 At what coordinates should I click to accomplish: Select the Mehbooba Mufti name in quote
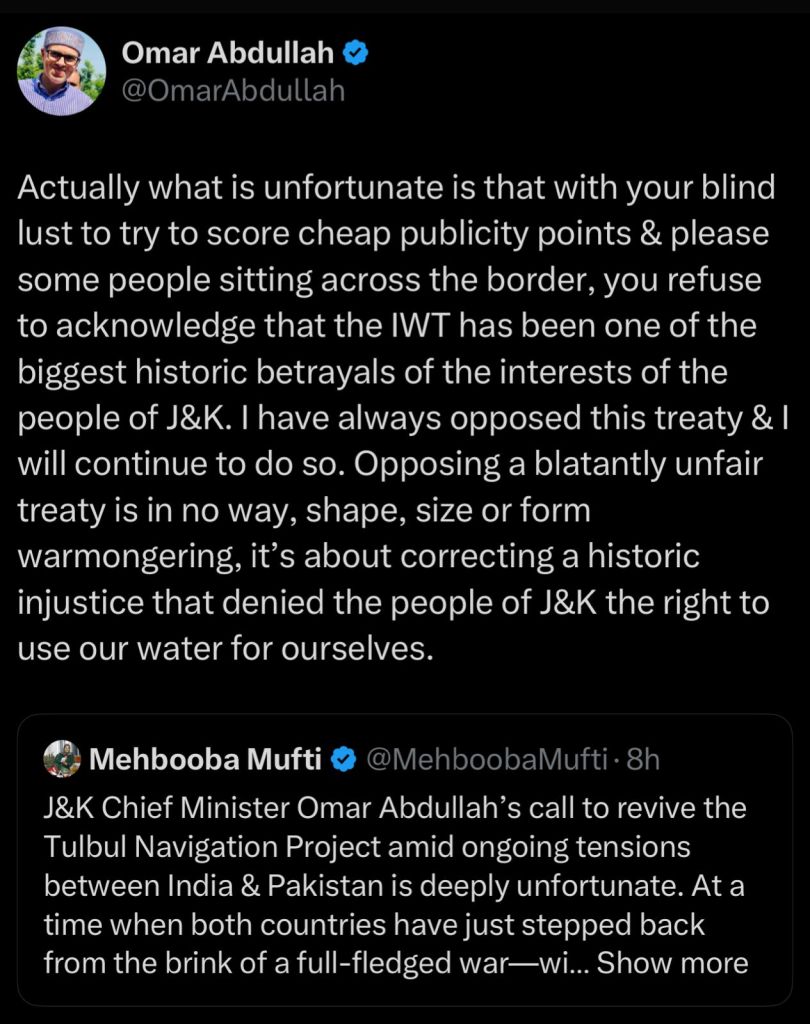[x=205, y=760]
